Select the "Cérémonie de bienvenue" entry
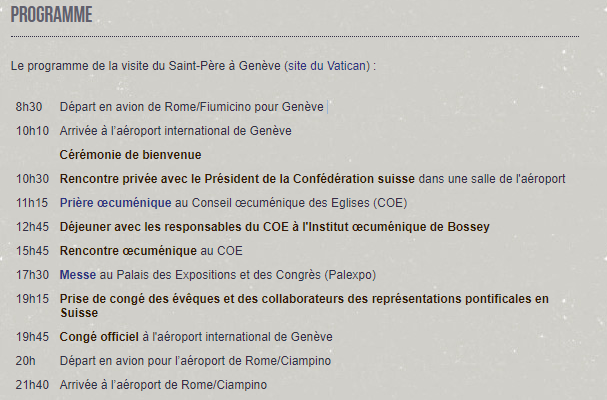 tap(130, 155)
